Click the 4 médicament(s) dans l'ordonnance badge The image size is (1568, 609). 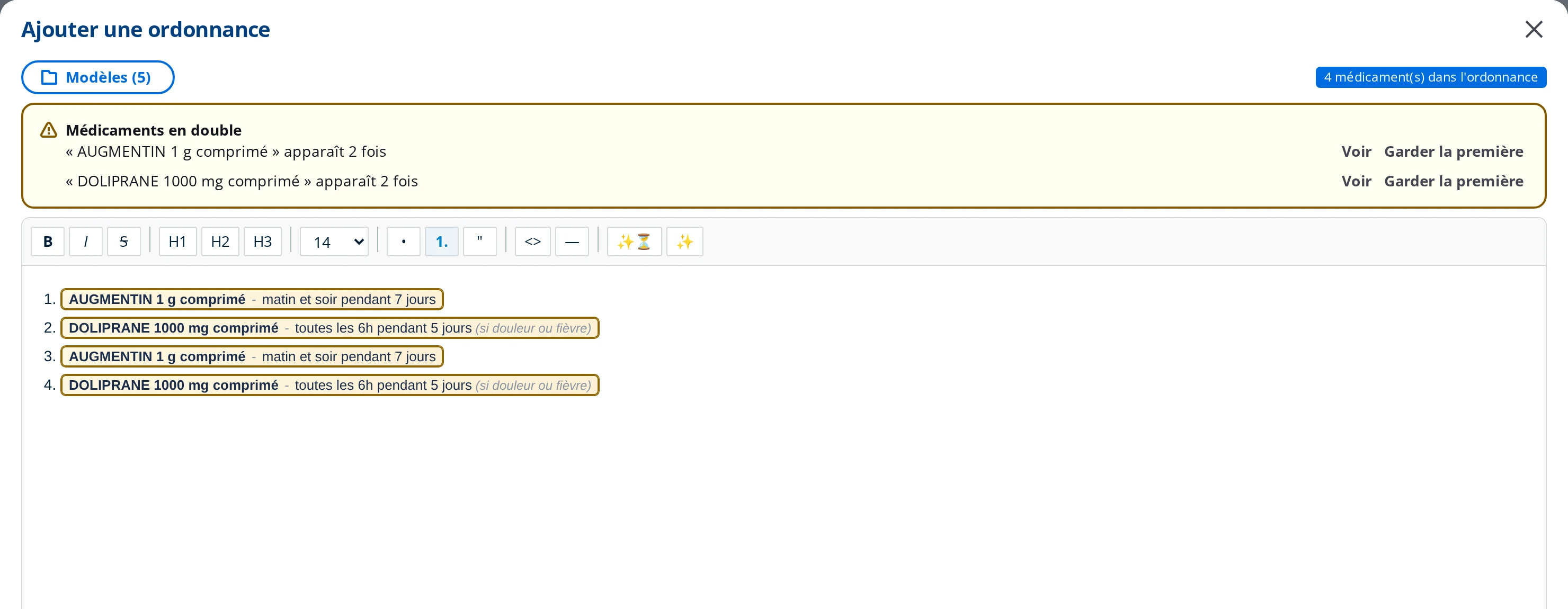1430,77
